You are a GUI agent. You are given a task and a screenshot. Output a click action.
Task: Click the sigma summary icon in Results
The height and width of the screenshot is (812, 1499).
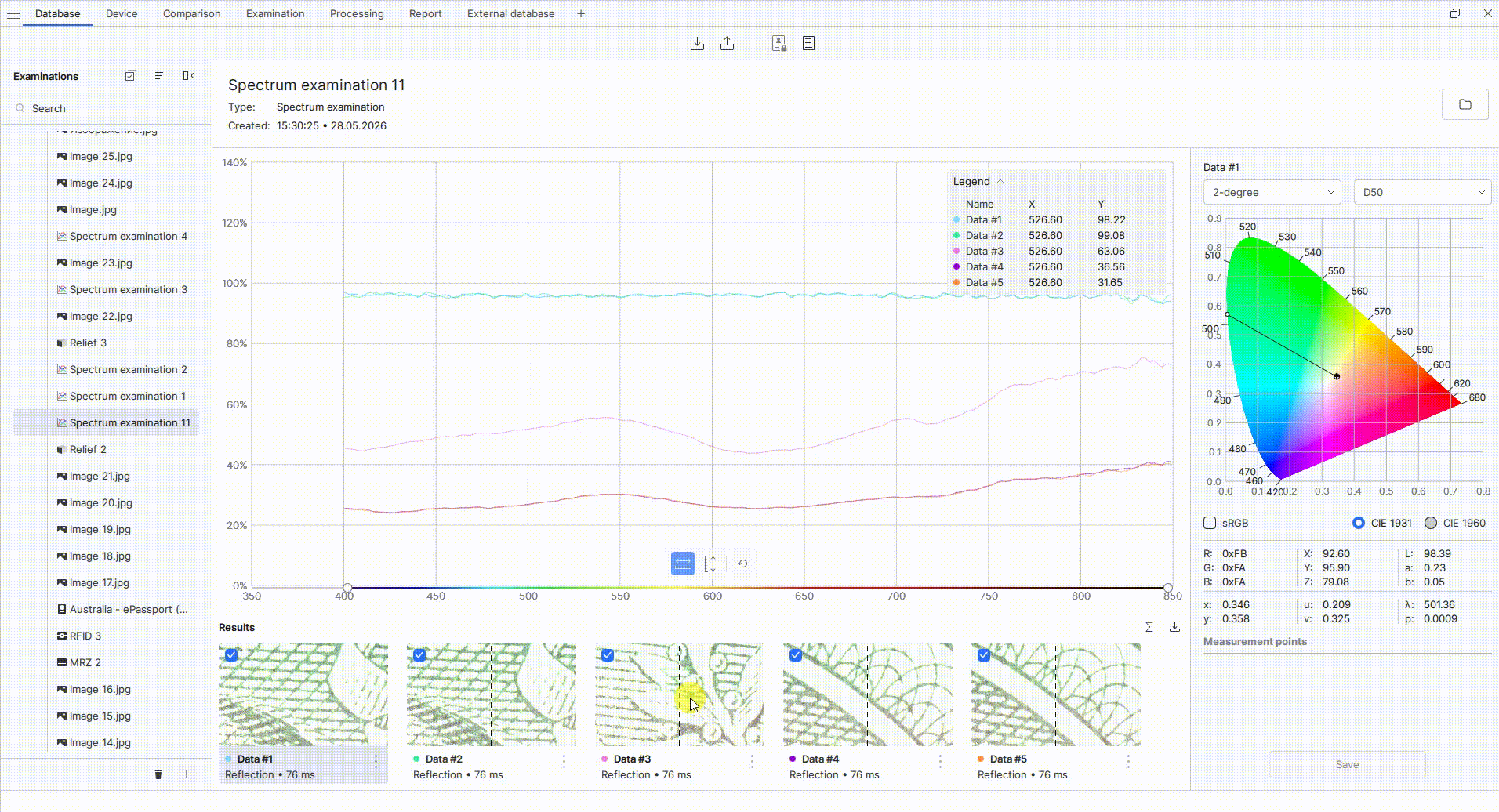click(x=1149, y=627)
